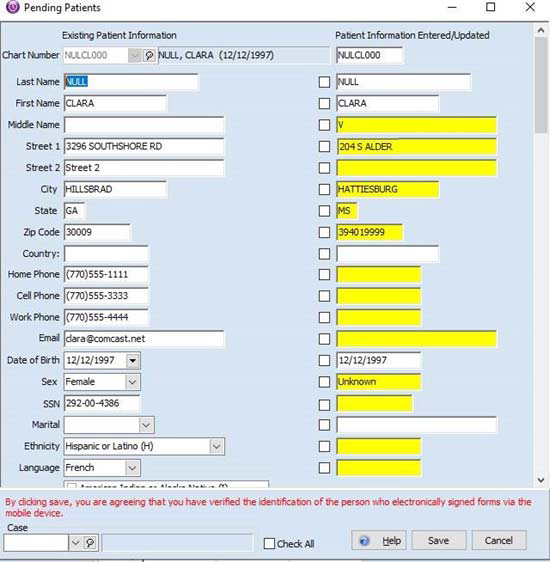Click the existing First Name CLARA field
Viewport: 550px width, 562px height.
(115, 104)
